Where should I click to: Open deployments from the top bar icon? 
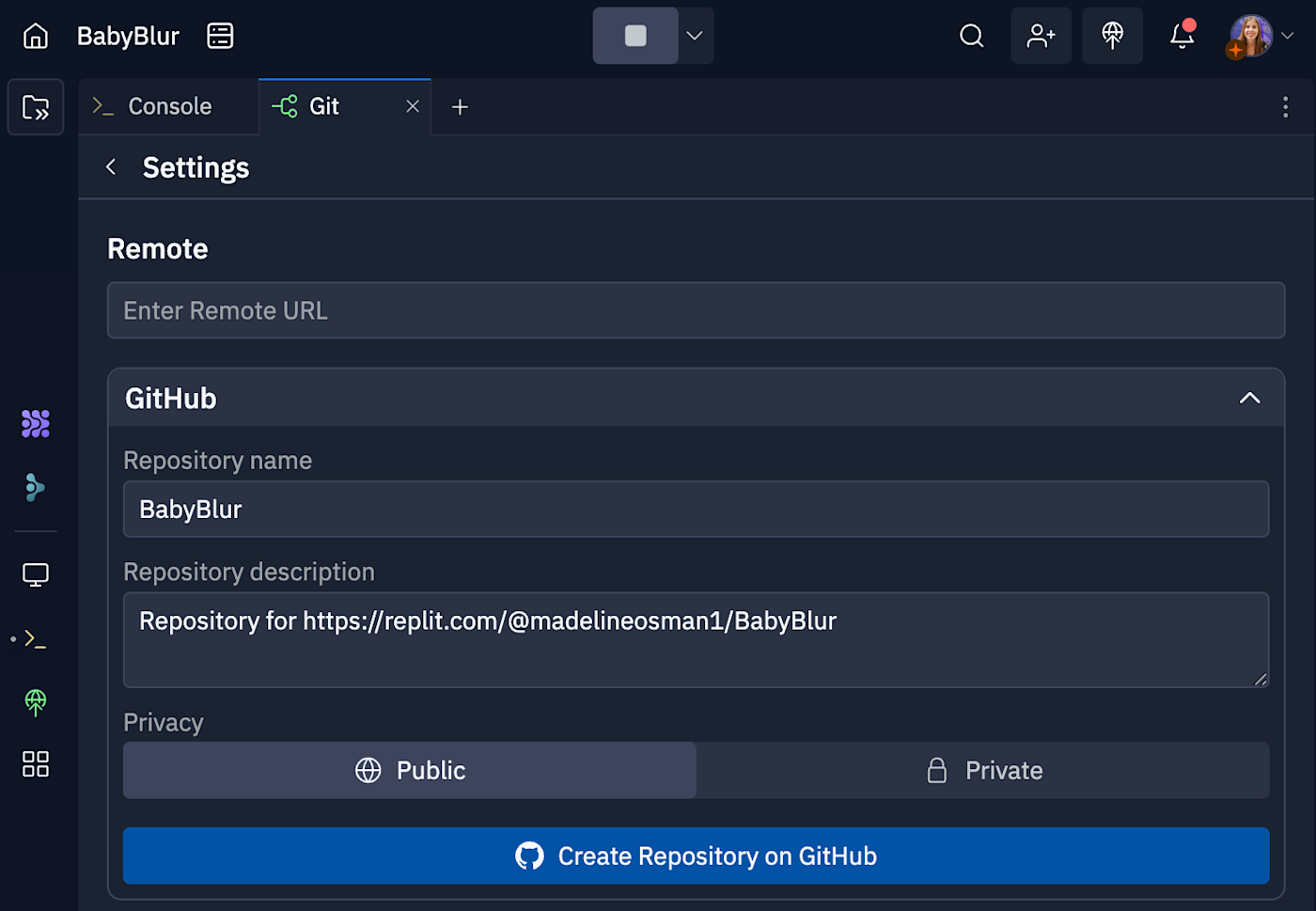pyautogui.click(x=1112, y=36)
